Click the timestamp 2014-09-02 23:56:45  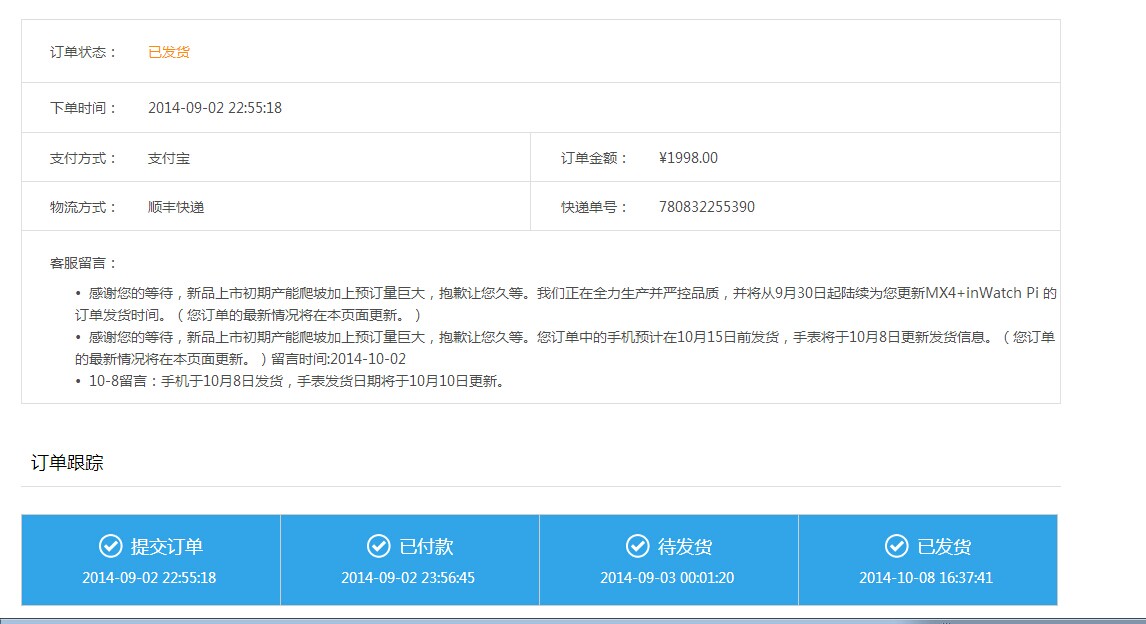[x=408, y=577]
